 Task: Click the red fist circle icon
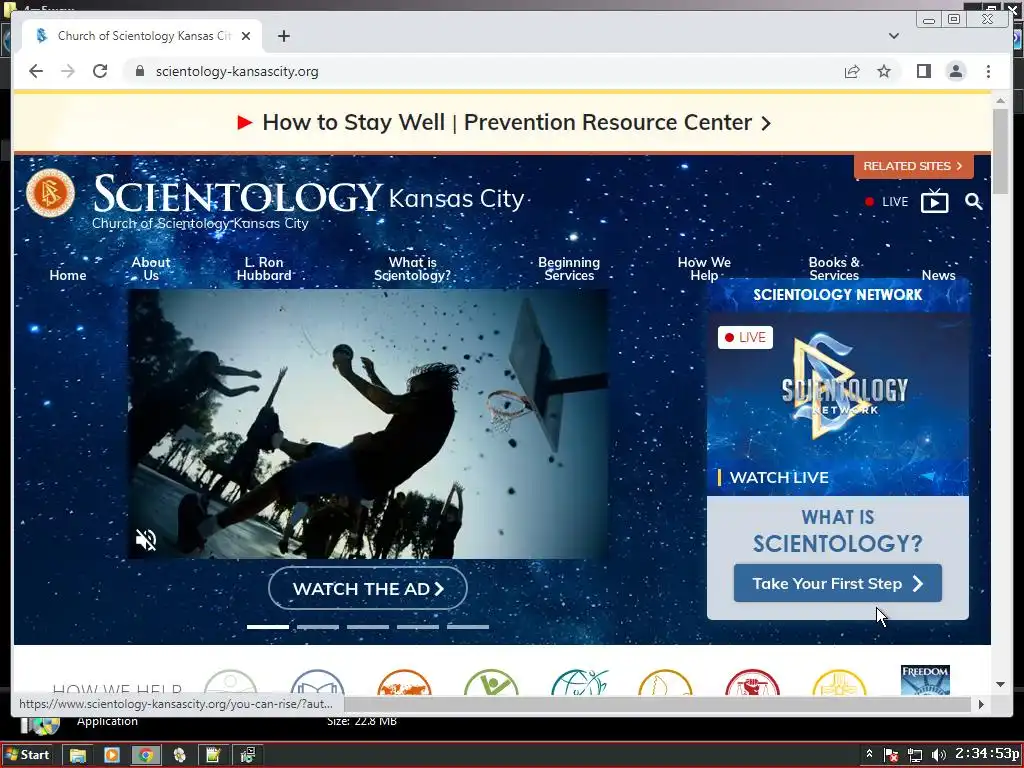[x=752, y=682]
